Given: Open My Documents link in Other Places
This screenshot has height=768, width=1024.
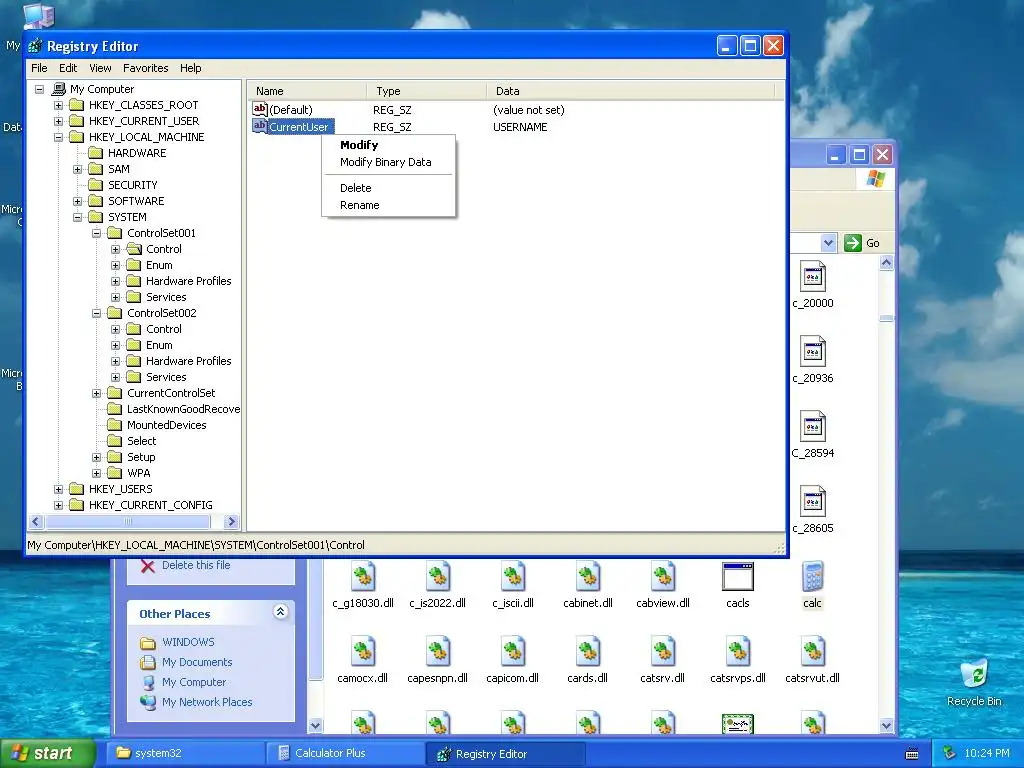Looking at the screenshot, I should point(197,662).
